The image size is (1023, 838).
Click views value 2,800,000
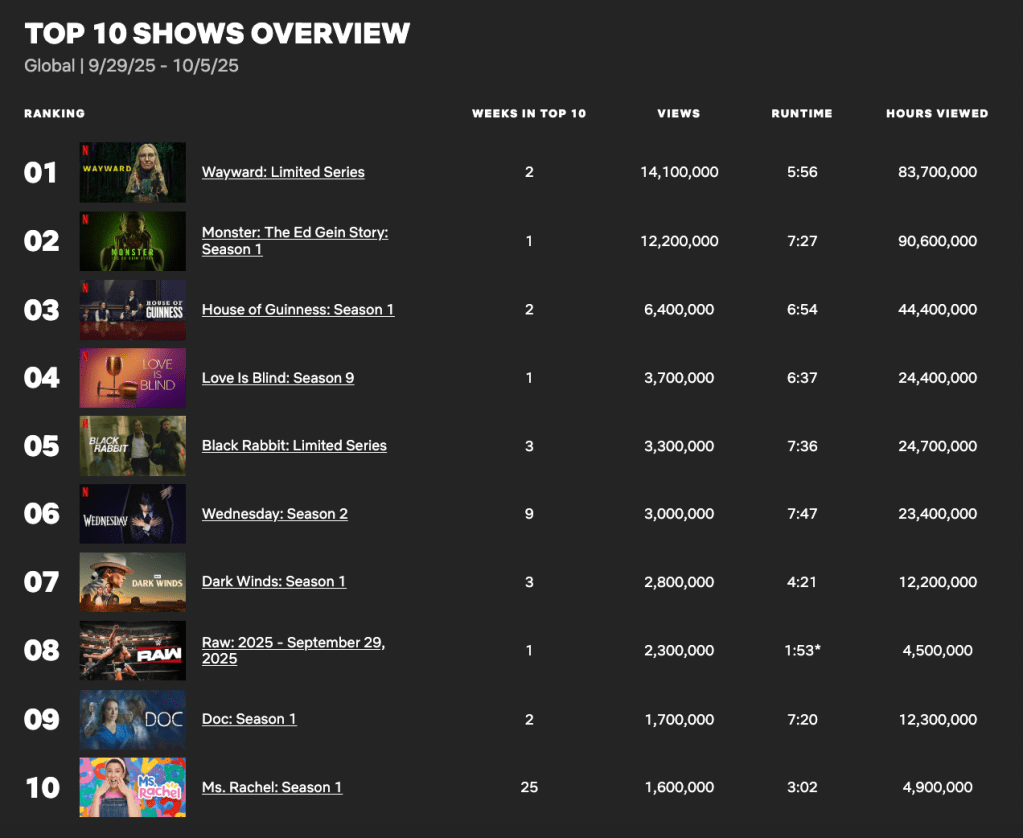pyautogui.click(x=679, y=582)
